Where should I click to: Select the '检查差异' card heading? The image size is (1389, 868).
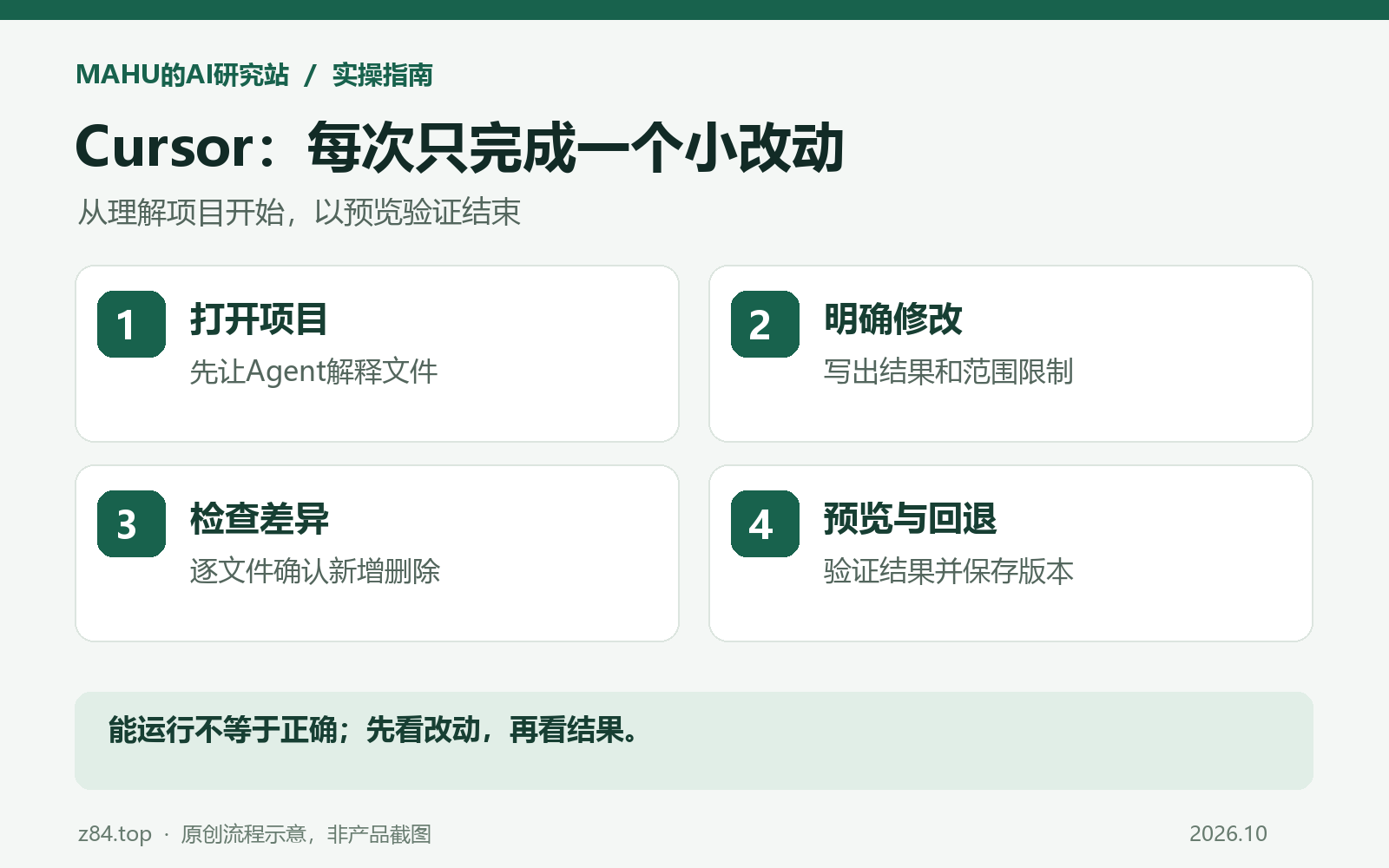[260, 518]
